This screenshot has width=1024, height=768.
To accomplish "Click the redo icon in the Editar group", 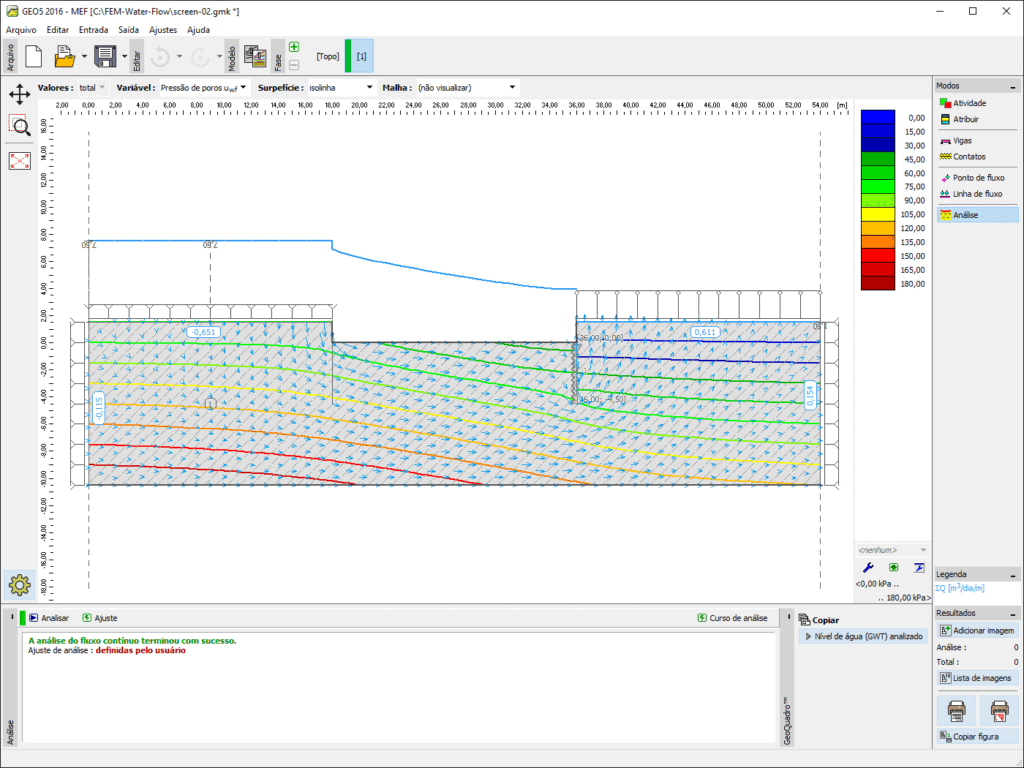I will point(200,57).
